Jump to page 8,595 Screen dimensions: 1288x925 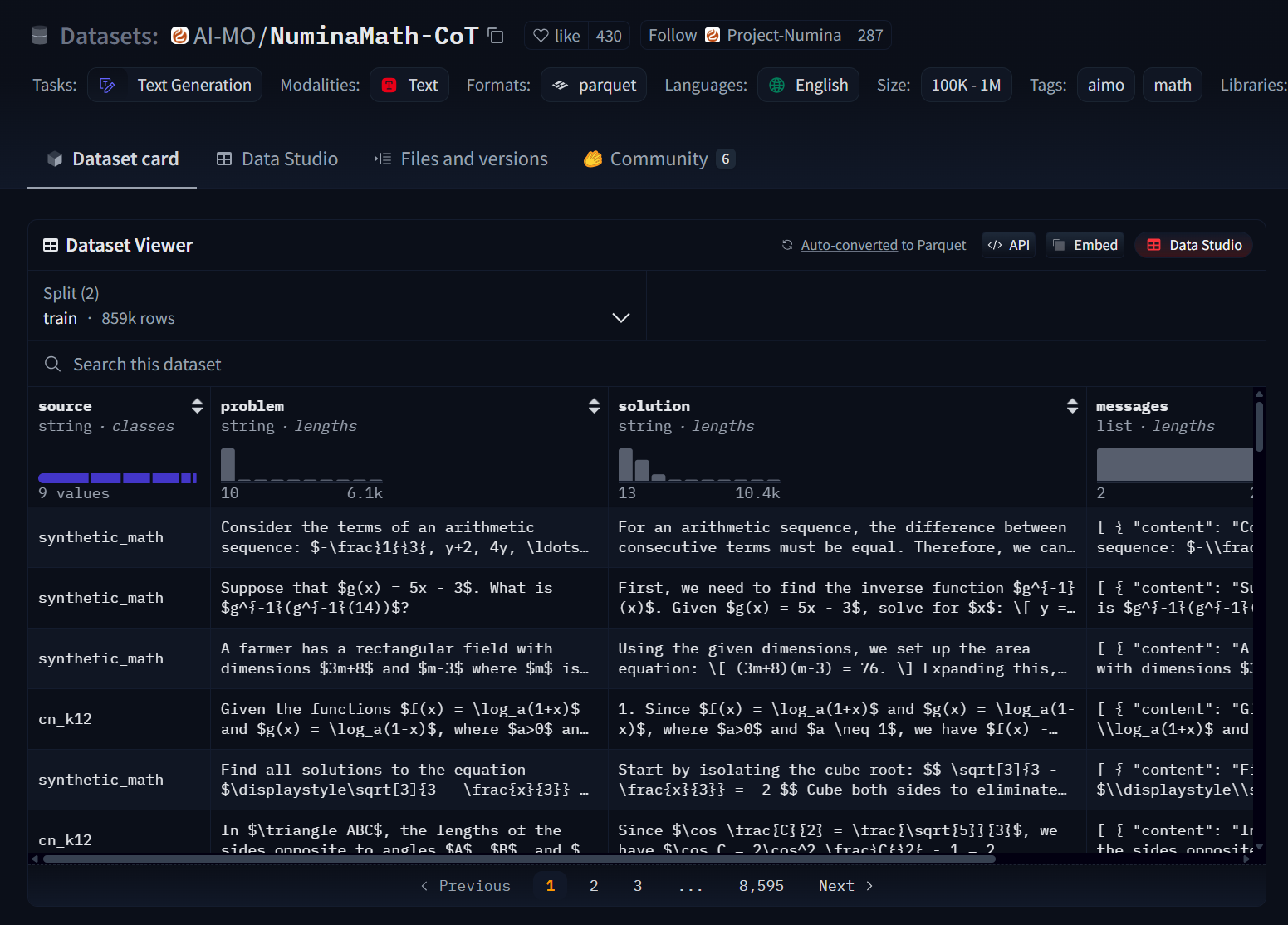[761, 886]
